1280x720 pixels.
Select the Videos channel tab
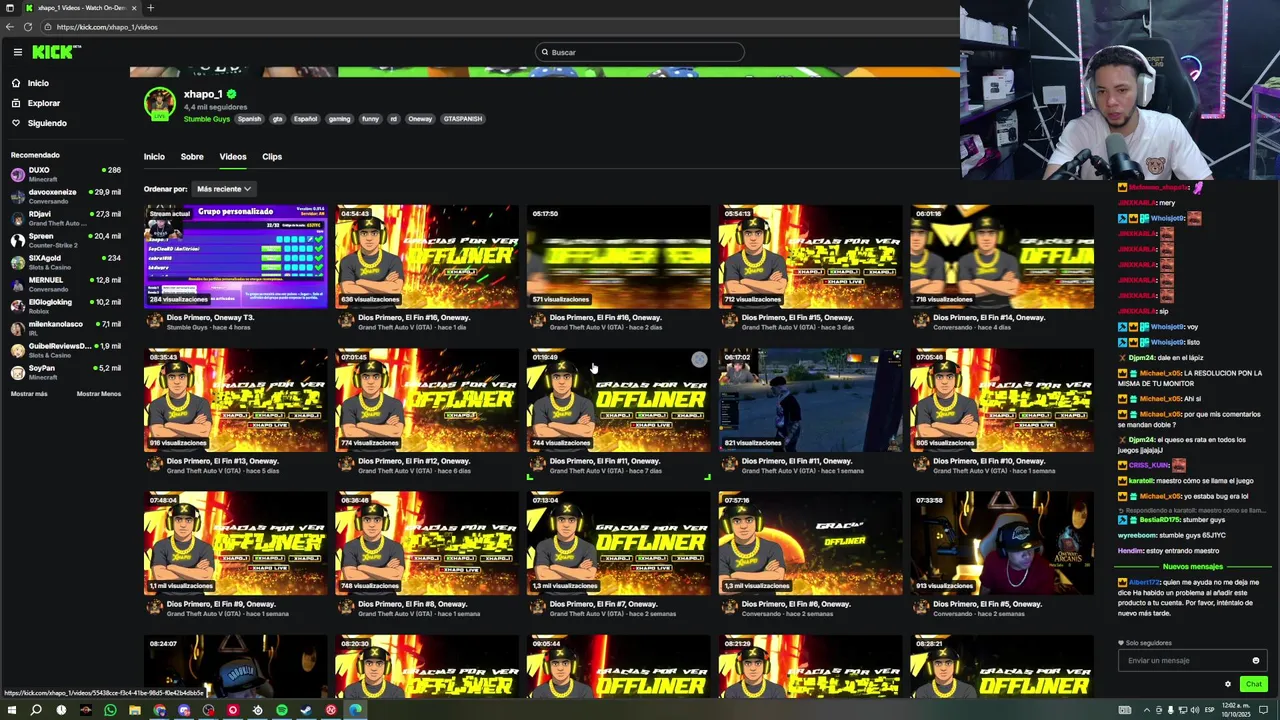coord(233,157)
